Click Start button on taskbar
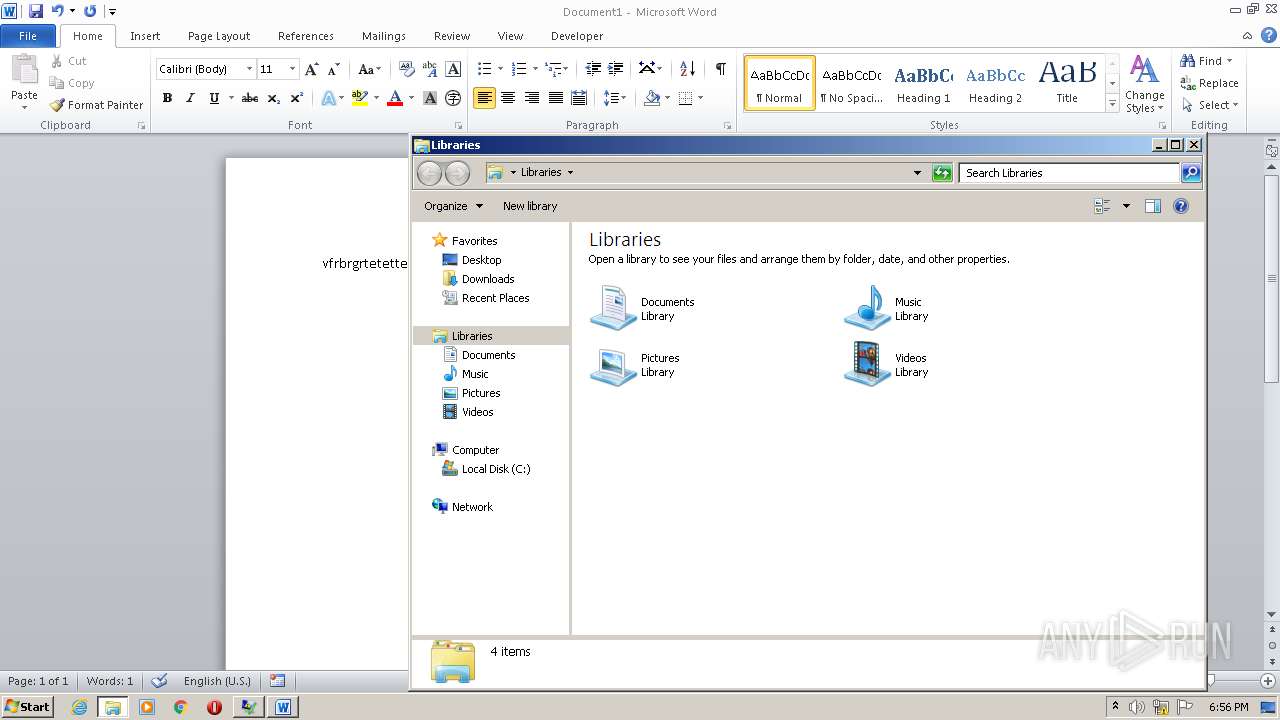This screenshot has height=720, width=1280. tap(27, 706)
